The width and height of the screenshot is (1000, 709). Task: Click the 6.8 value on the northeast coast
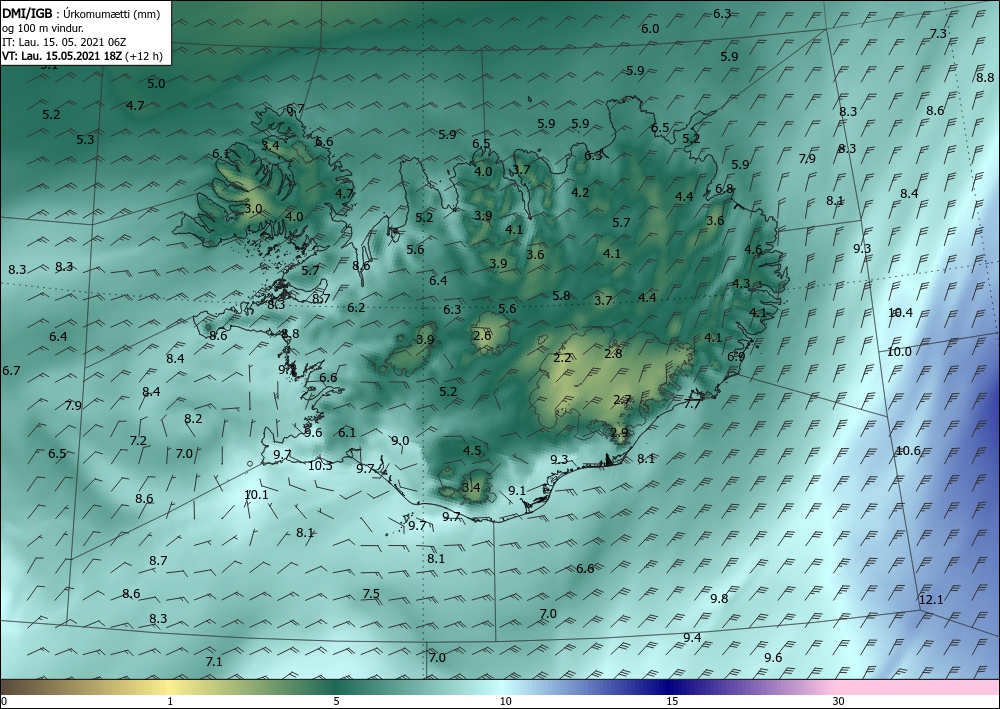coord(724,189)
